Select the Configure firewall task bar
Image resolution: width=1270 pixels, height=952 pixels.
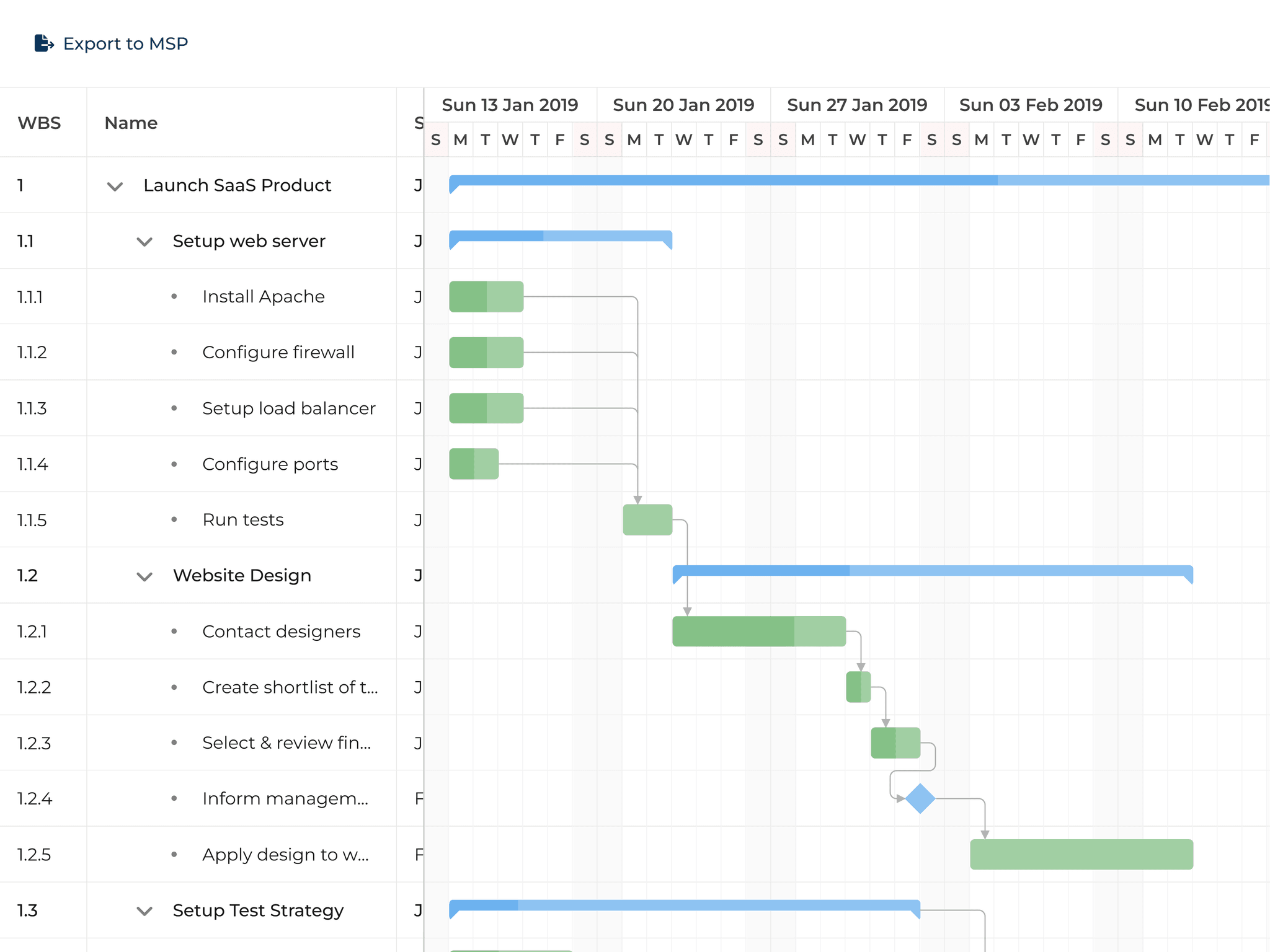coord(486,352)
